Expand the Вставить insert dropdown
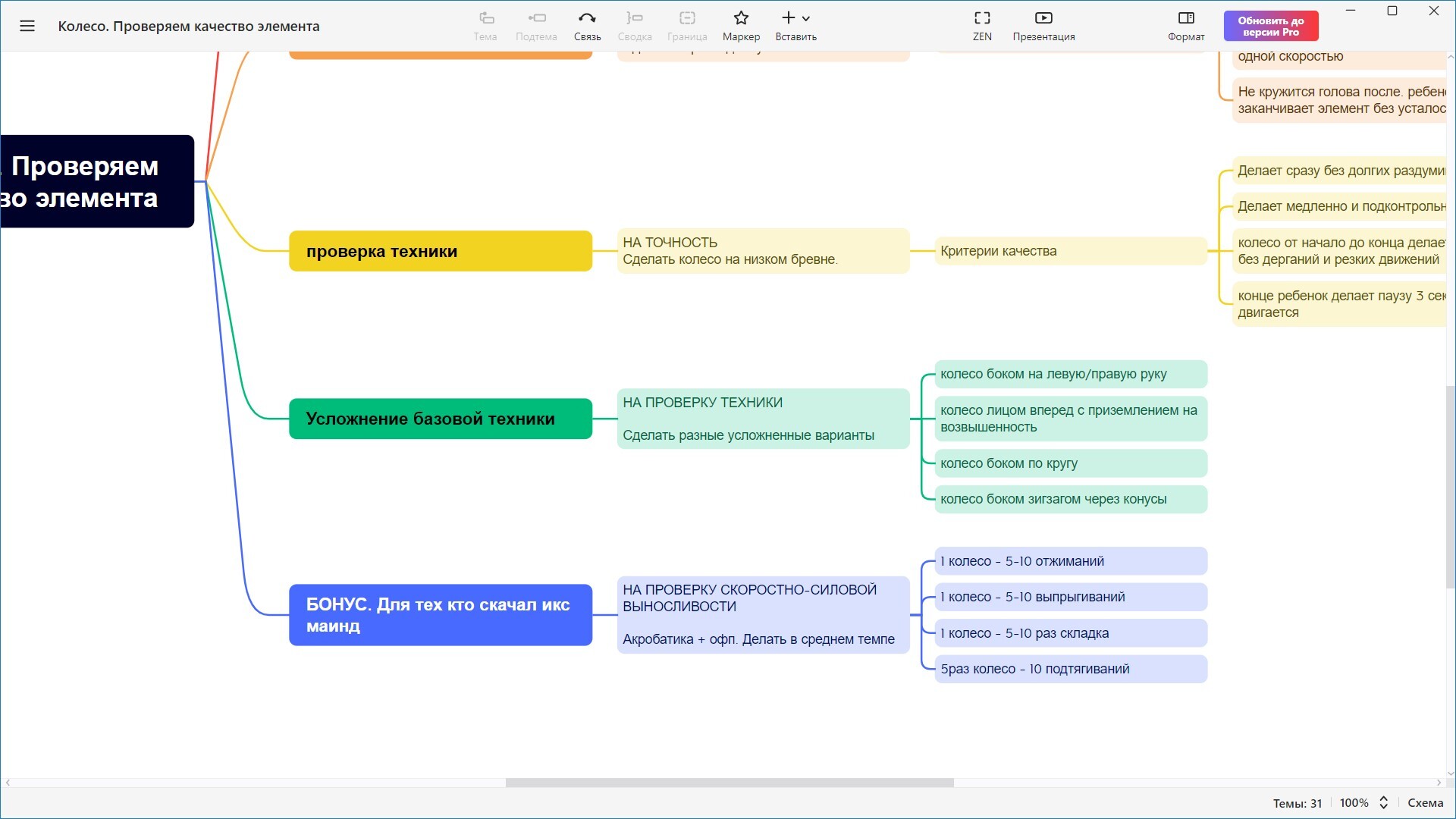This screenshot has width=1456, height=819. coord(805,18)
